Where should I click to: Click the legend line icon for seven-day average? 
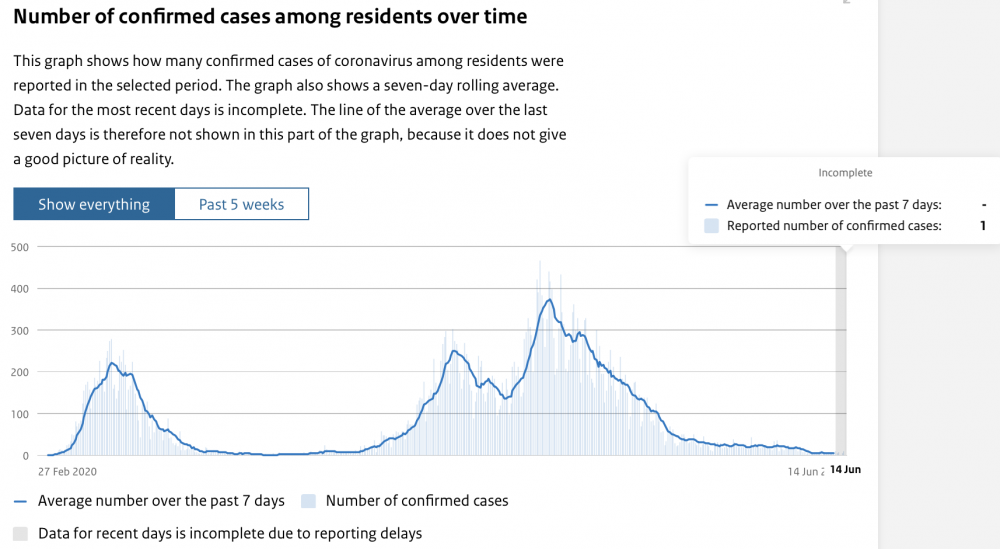(x=20, y=501)
